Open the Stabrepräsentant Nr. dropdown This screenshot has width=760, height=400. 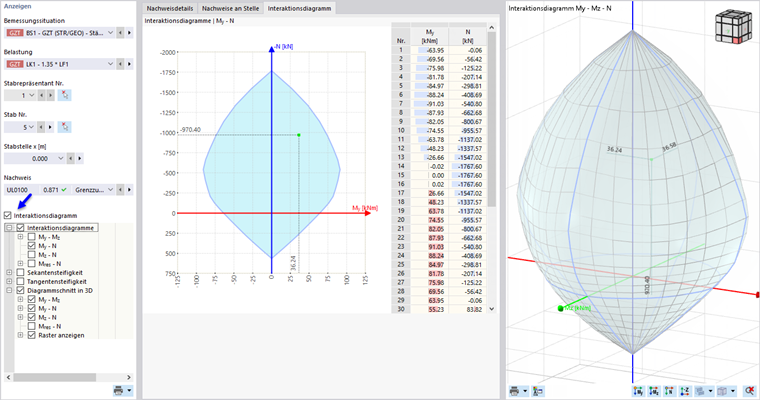pos(32,96)
